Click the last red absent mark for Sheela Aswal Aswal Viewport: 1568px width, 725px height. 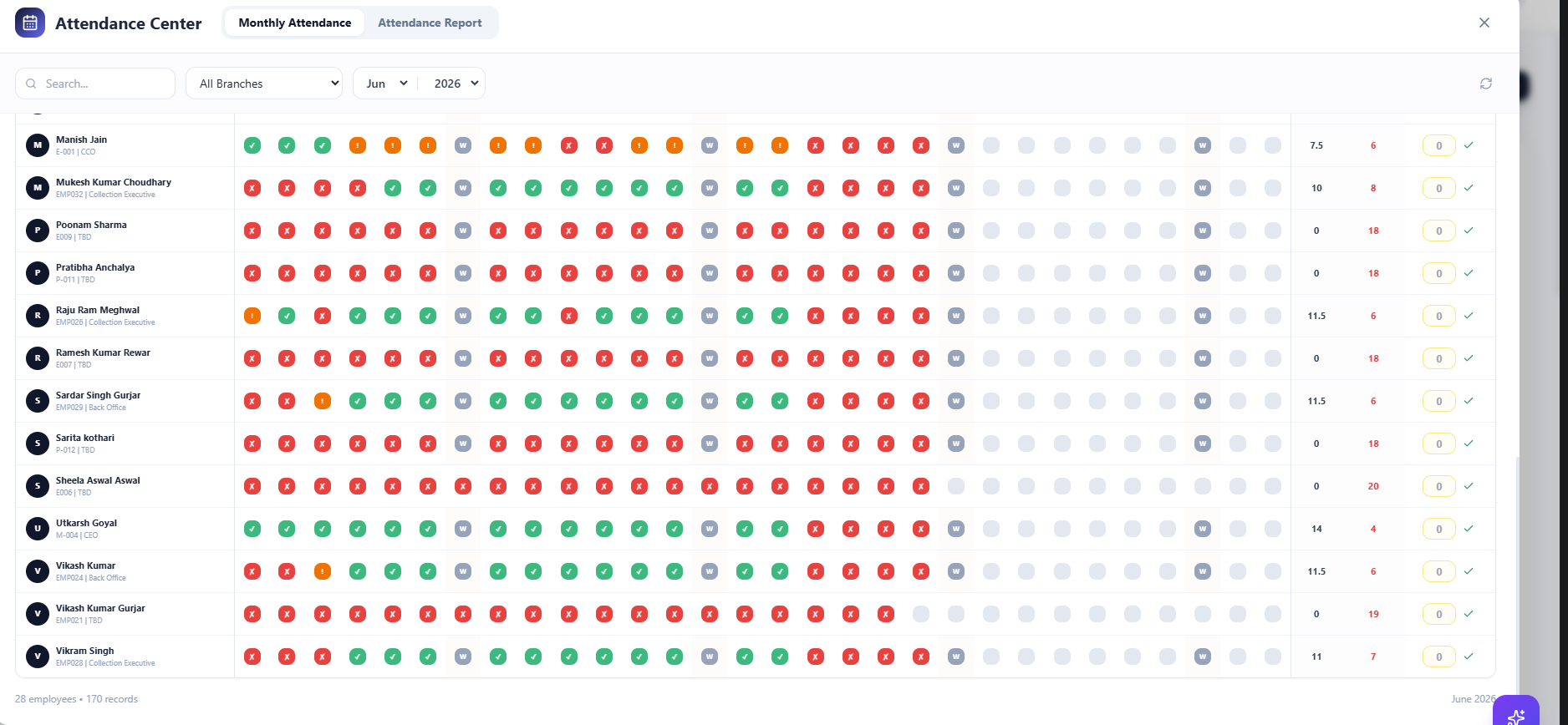920,486
